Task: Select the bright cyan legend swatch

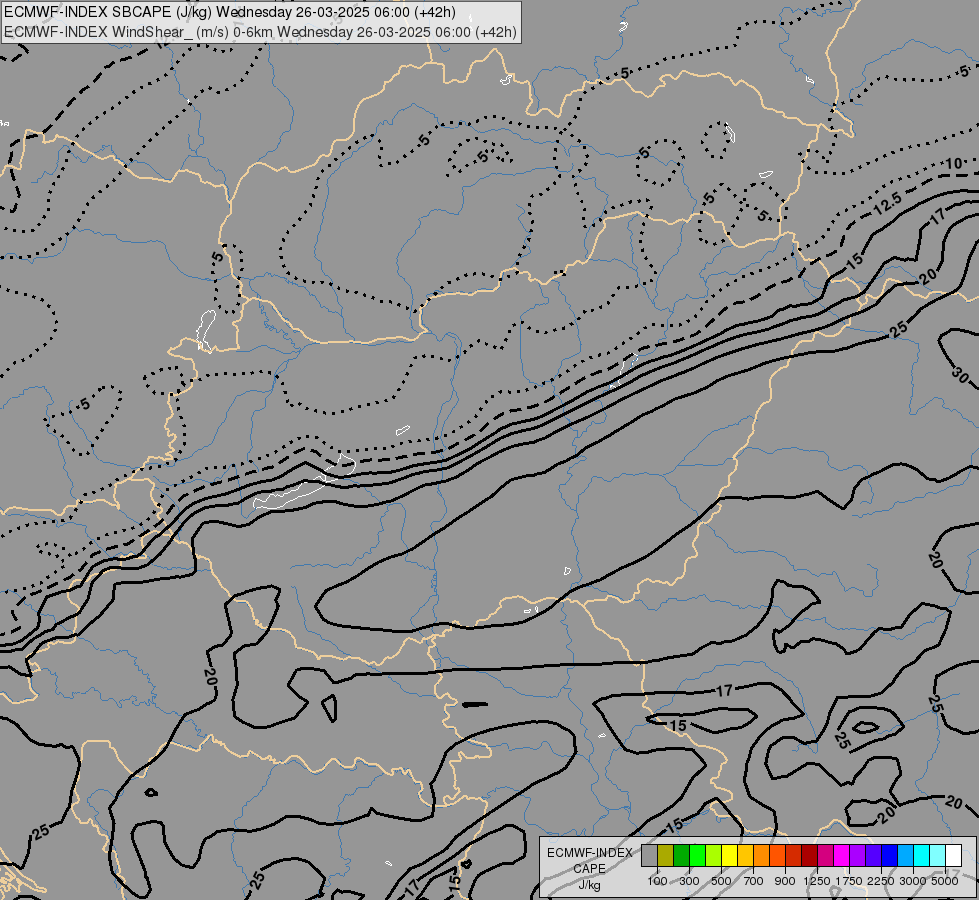Action: pyautogui.click(x=922, y=855)
